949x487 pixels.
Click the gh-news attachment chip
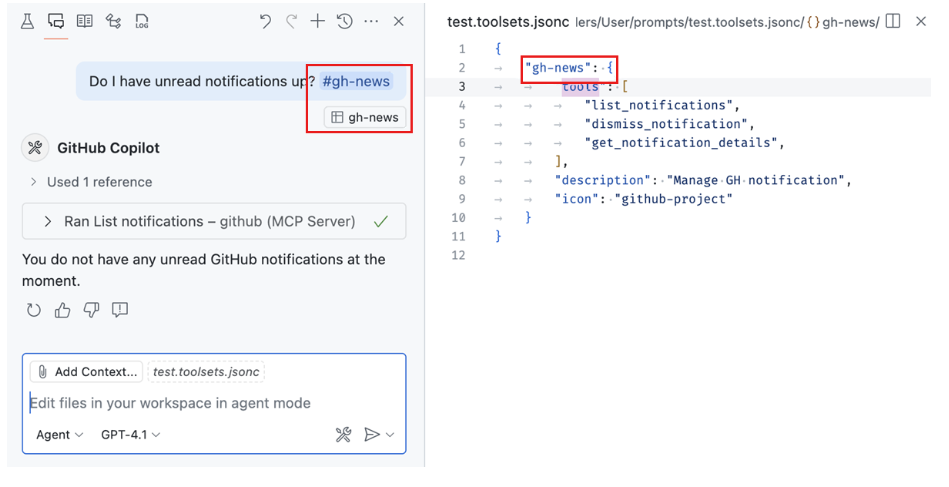(x=365, y=117)
